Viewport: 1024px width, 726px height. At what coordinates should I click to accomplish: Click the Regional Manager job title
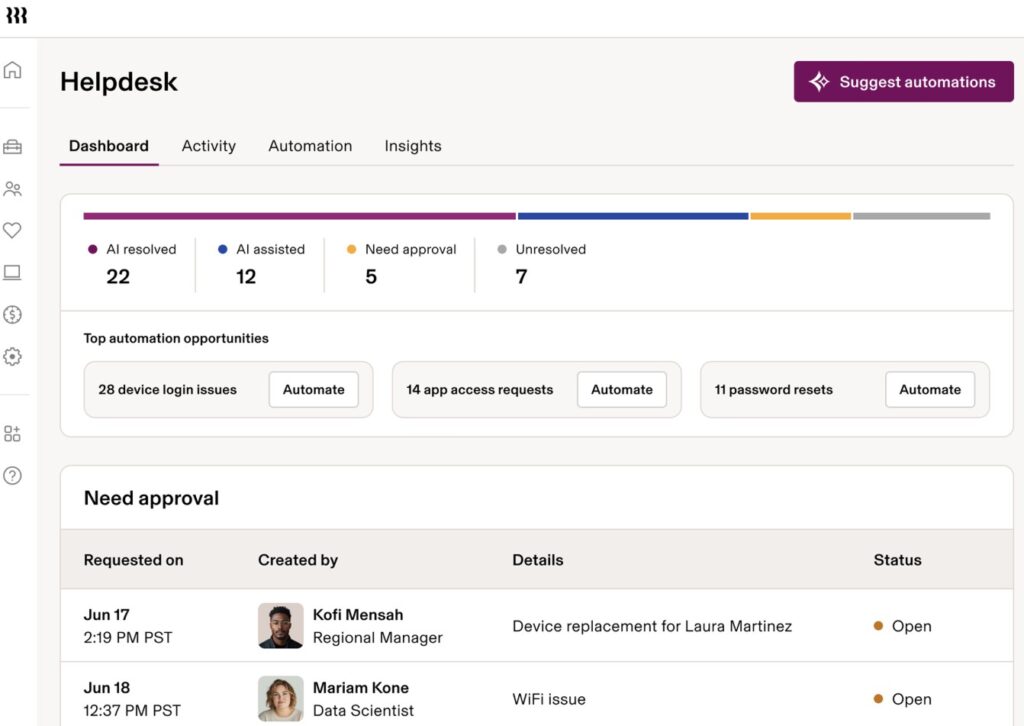coord(377,638)
